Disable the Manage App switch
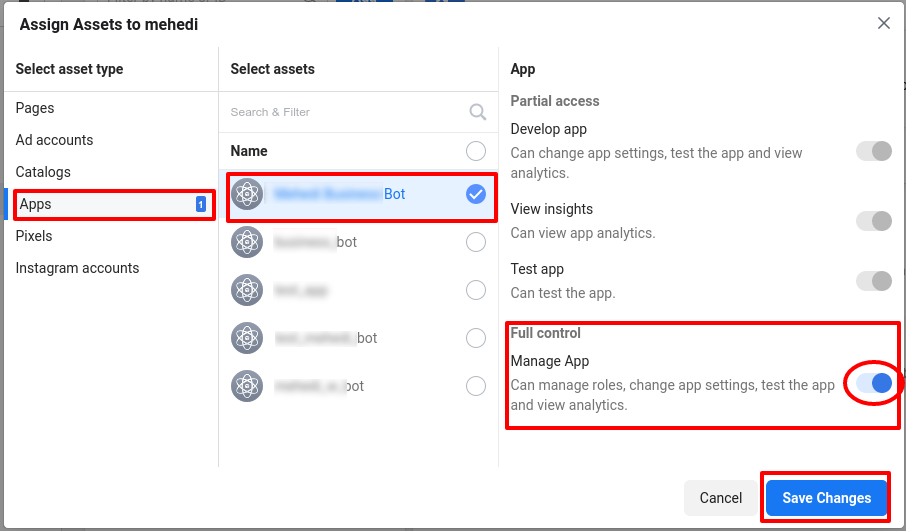The width and height of the screenshot is (906, 531). pyautogui.click(x=874, y=383)
